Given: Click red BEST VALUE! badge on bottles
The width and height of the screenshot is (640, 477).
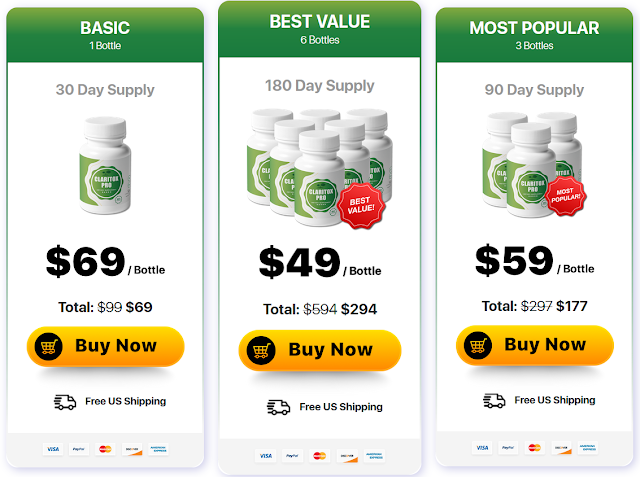Looking at the screenshot, I should [361, 205].
